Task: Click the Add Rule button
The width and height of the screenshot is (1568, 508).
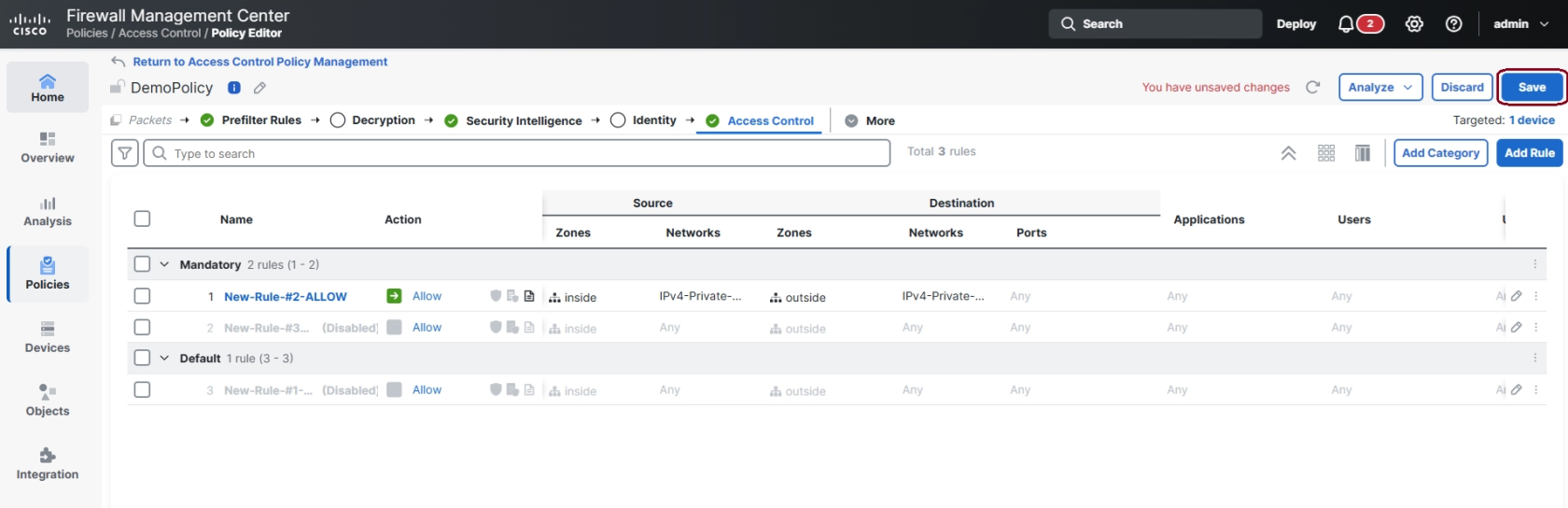Action: pyautogui.click(x=1530, y=153)
